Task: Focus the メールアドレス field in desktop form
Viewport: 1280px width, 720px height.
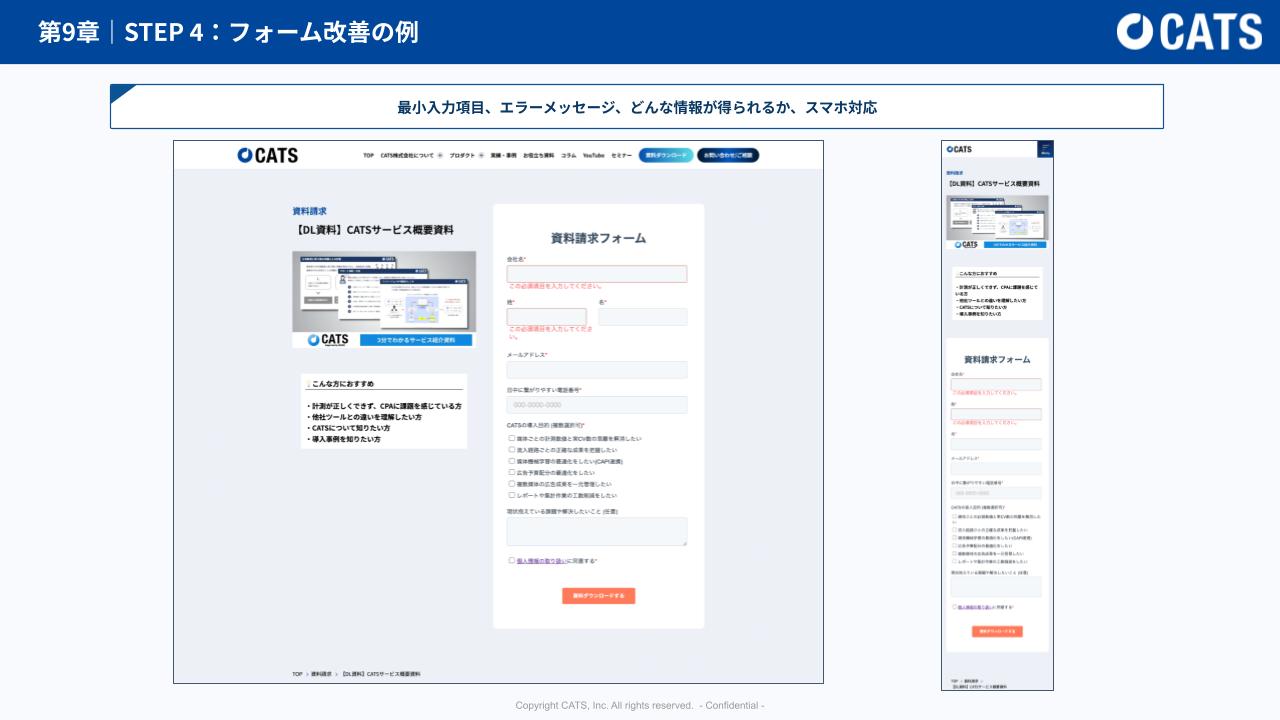Action: coord(597,370)
